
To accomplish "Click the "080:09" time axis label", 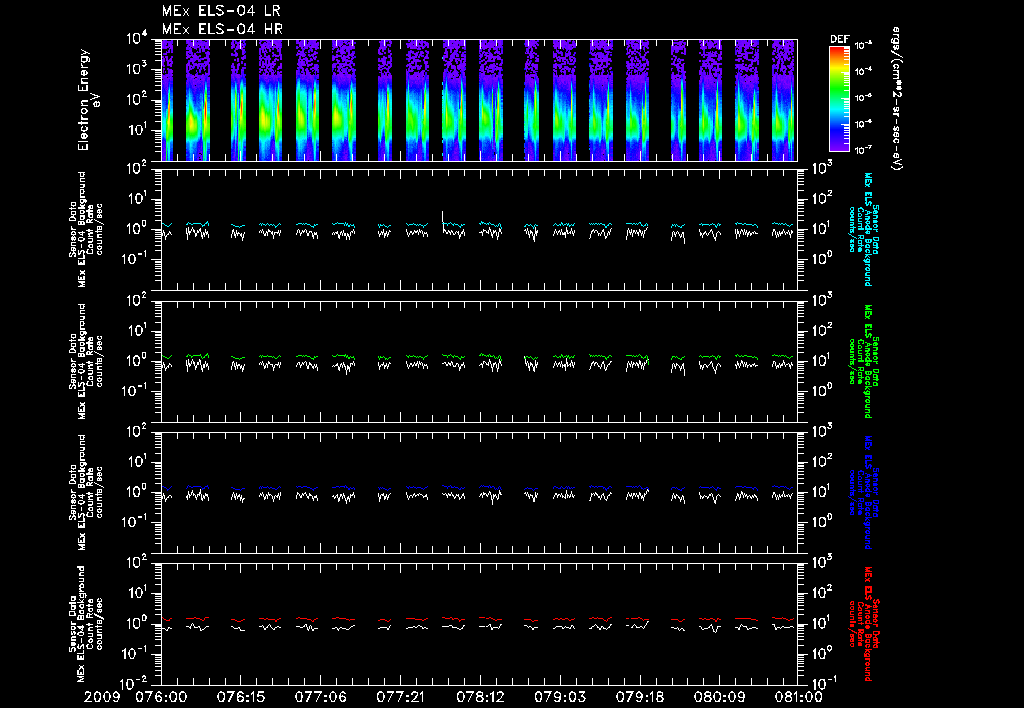I will (x=719, y=697).
